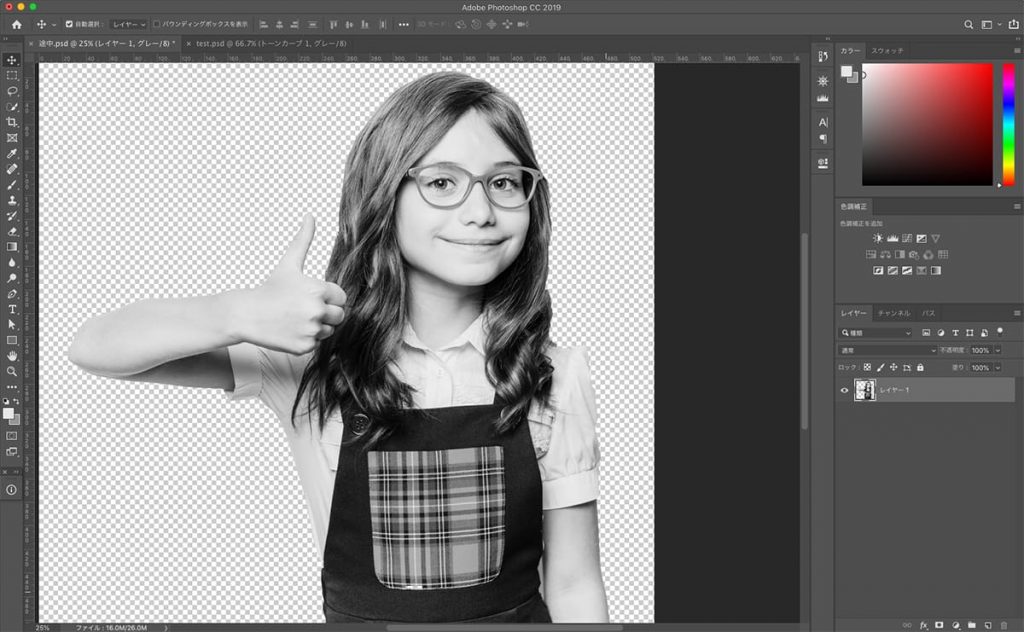Select the レイヤー 1 layer thumbnail
Viewport: 1024px width, 632px height.
point(865,390)
